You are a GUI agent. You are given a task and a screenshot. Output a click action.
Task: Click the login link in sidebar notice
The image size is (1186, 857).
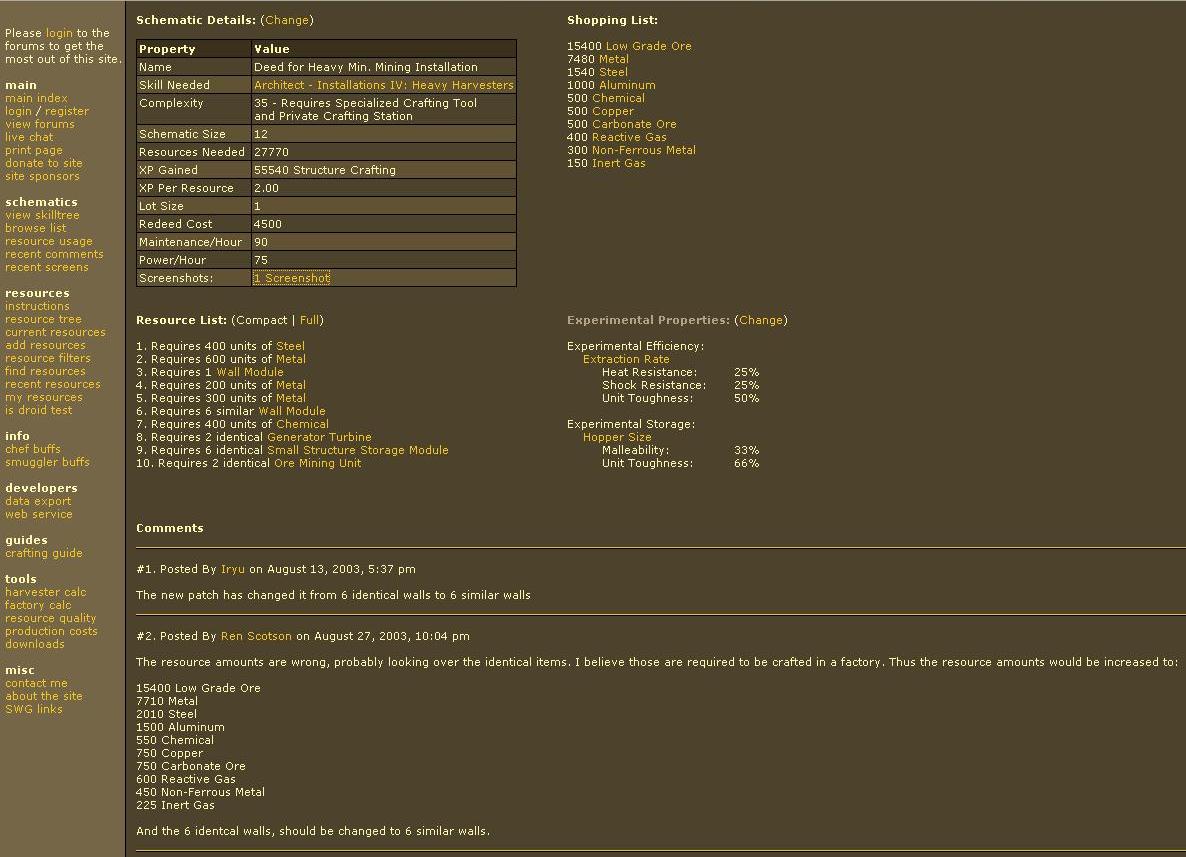click(x=59, y=33)
